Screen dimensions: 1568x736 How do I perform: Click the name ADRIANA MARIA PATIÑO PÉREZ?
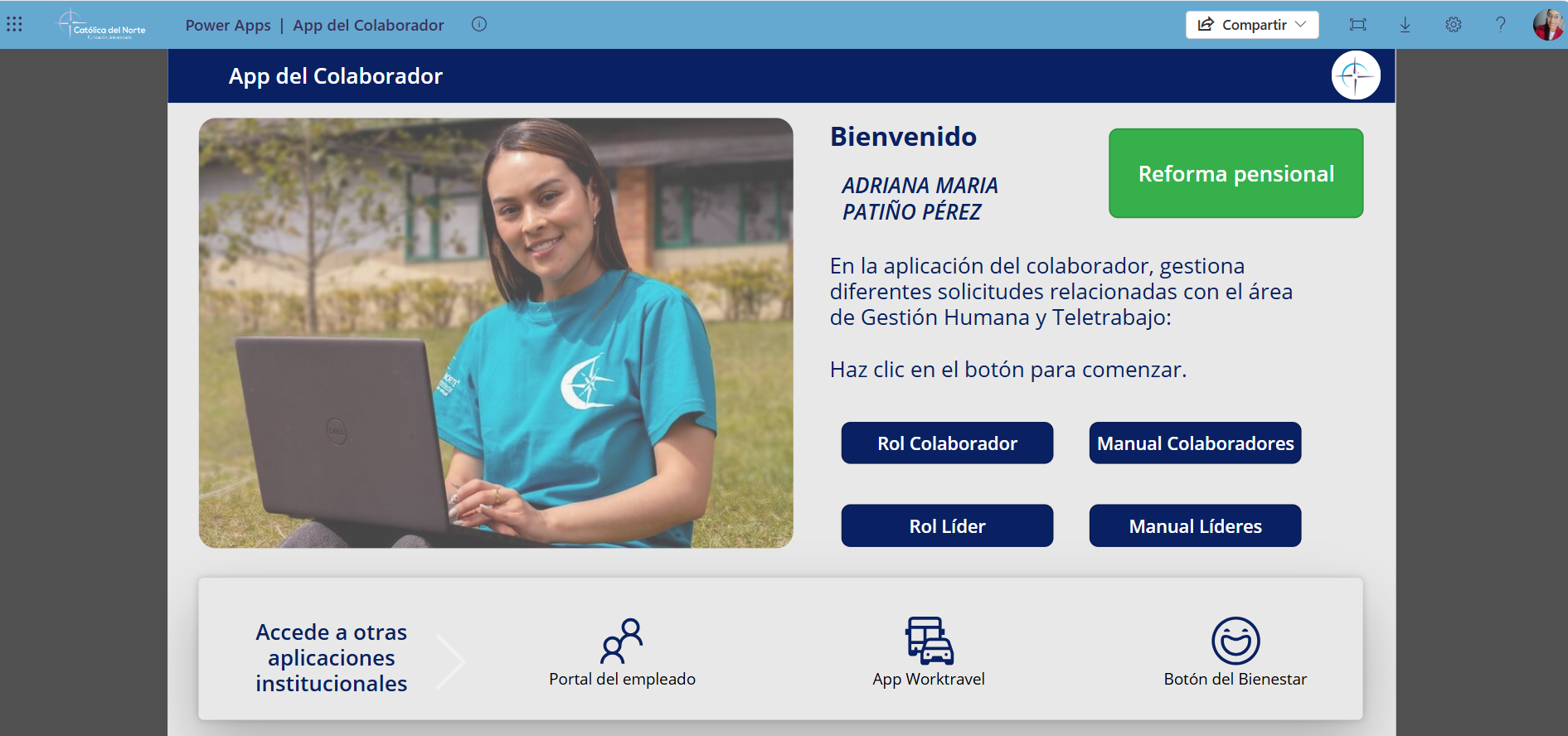click(x=920, y=198)
